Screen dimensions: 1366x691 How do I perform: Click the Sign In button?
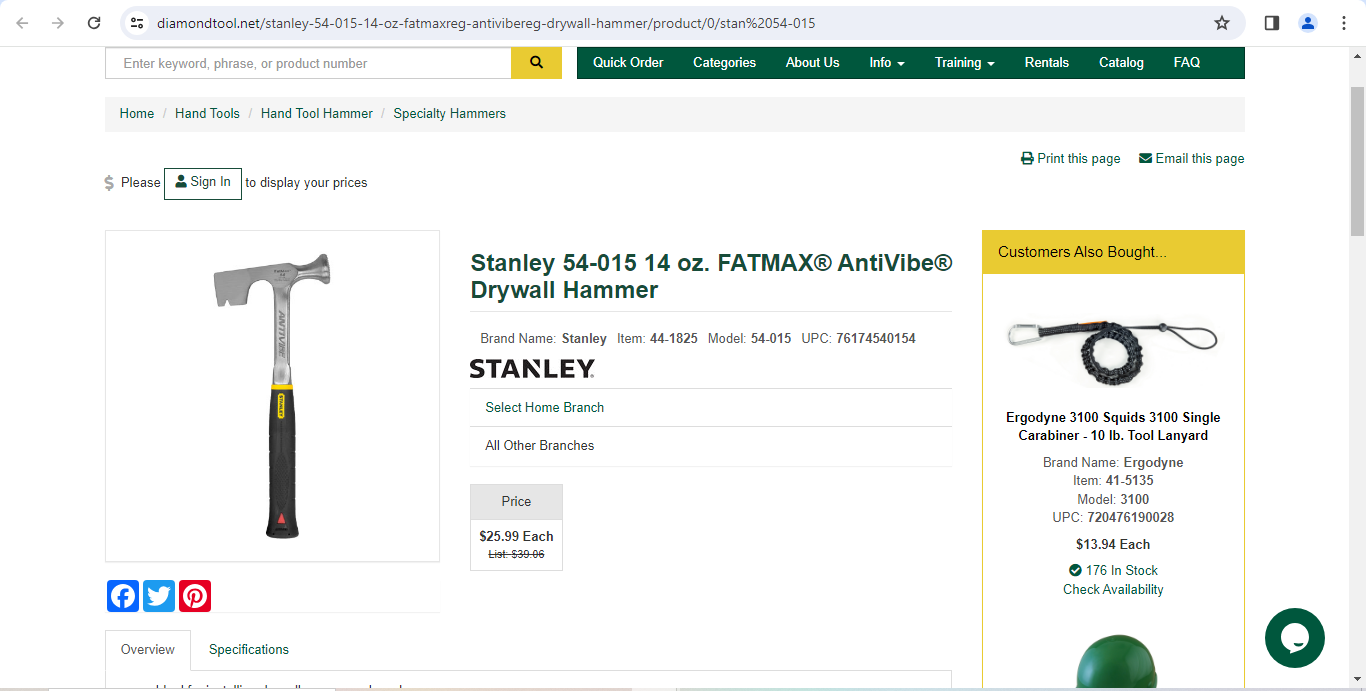tap(203, 183)
